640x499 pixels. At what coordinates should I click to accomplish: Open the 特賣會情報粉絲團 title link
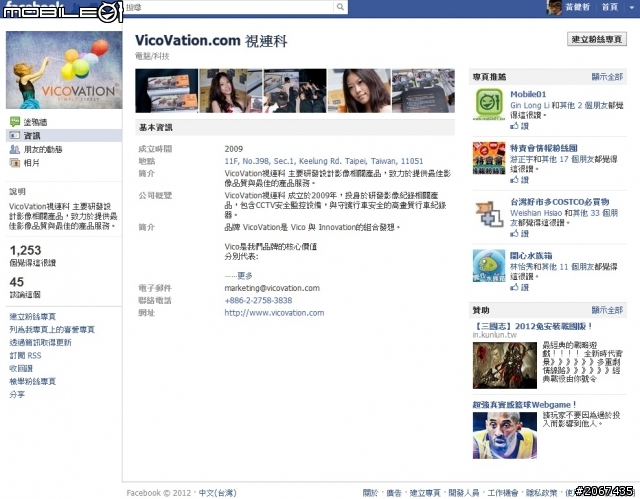tap(544, 148)
